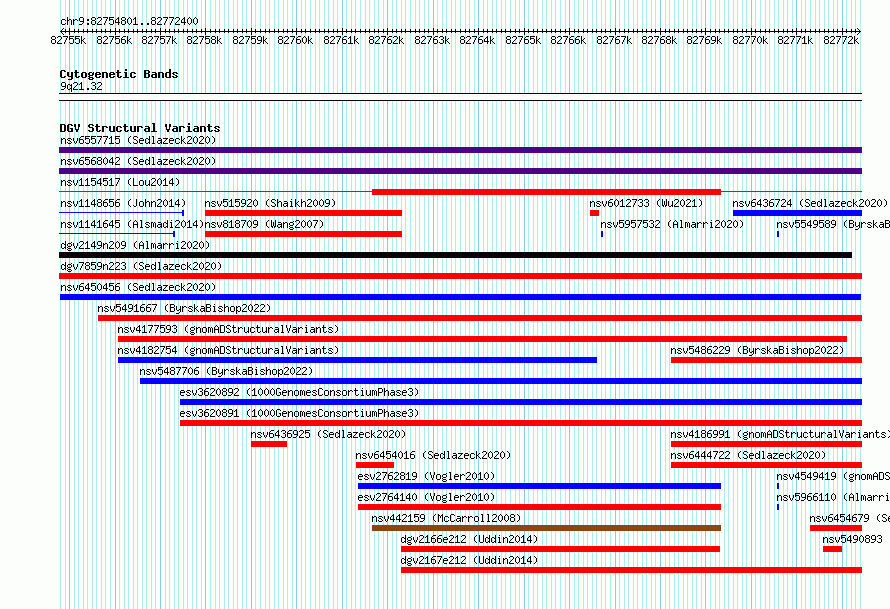Click nsv5487706 (ByrskaBishop2022) label
The height and width of the screenshot is (609, 890).
tap(226, 371)
